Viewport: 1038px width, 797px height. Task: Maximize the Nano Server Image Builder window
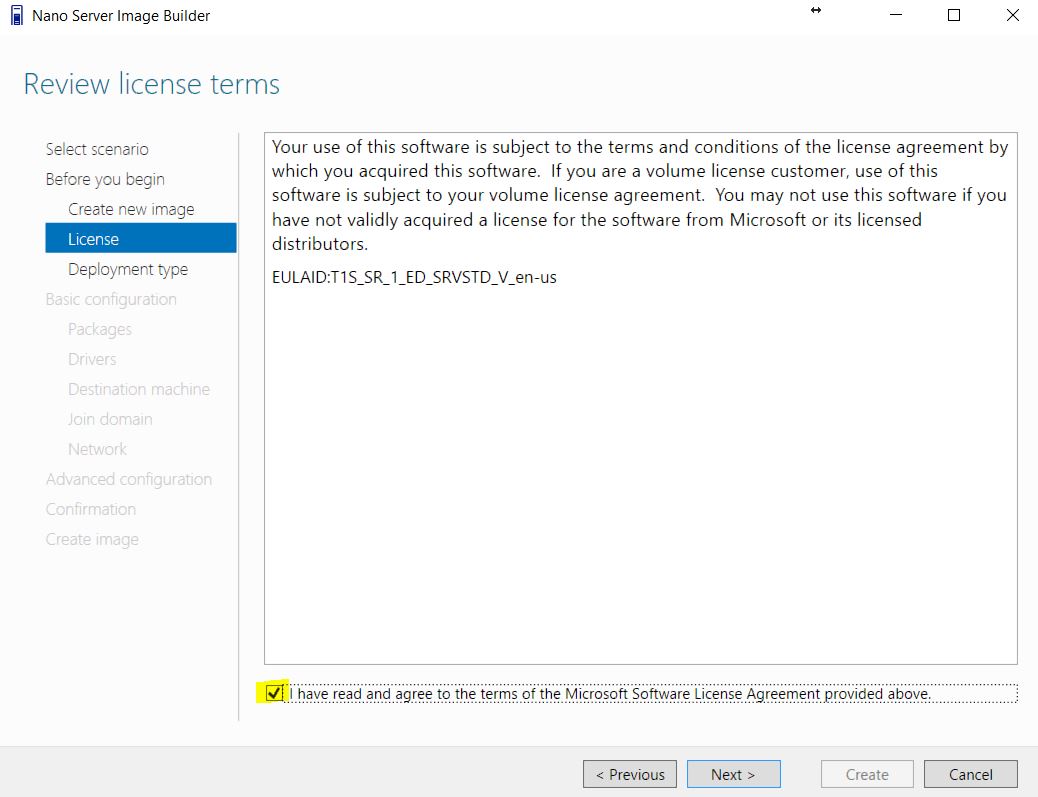click(954, 15)
